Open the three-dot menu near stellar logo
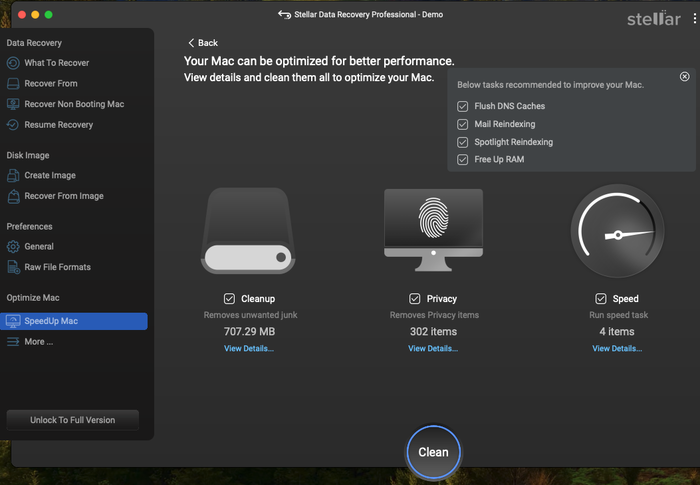This screenshot has width=700, height=485. tap(694, 18)
